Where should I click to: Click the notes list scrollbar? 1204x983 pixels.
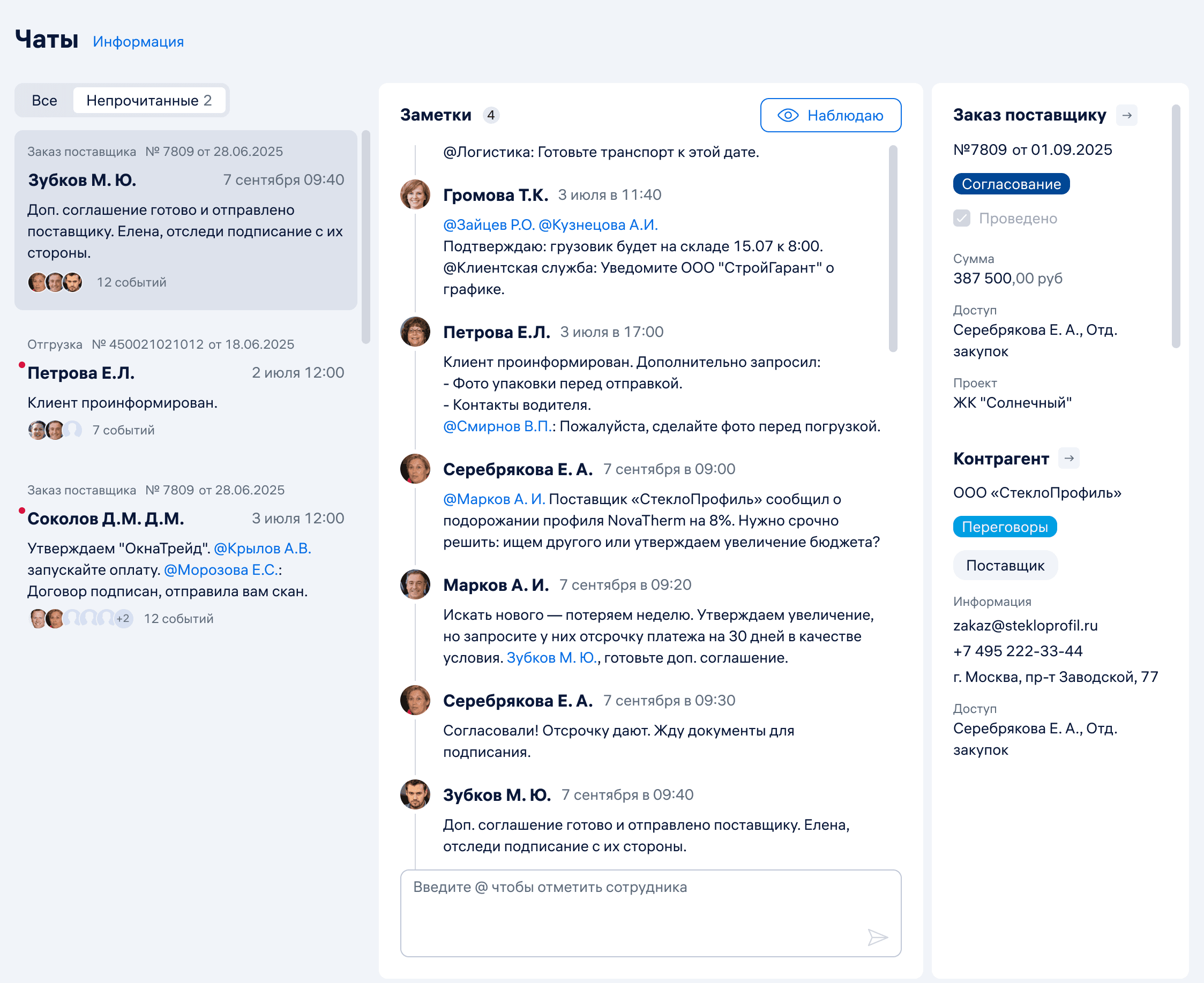(893, 249)
